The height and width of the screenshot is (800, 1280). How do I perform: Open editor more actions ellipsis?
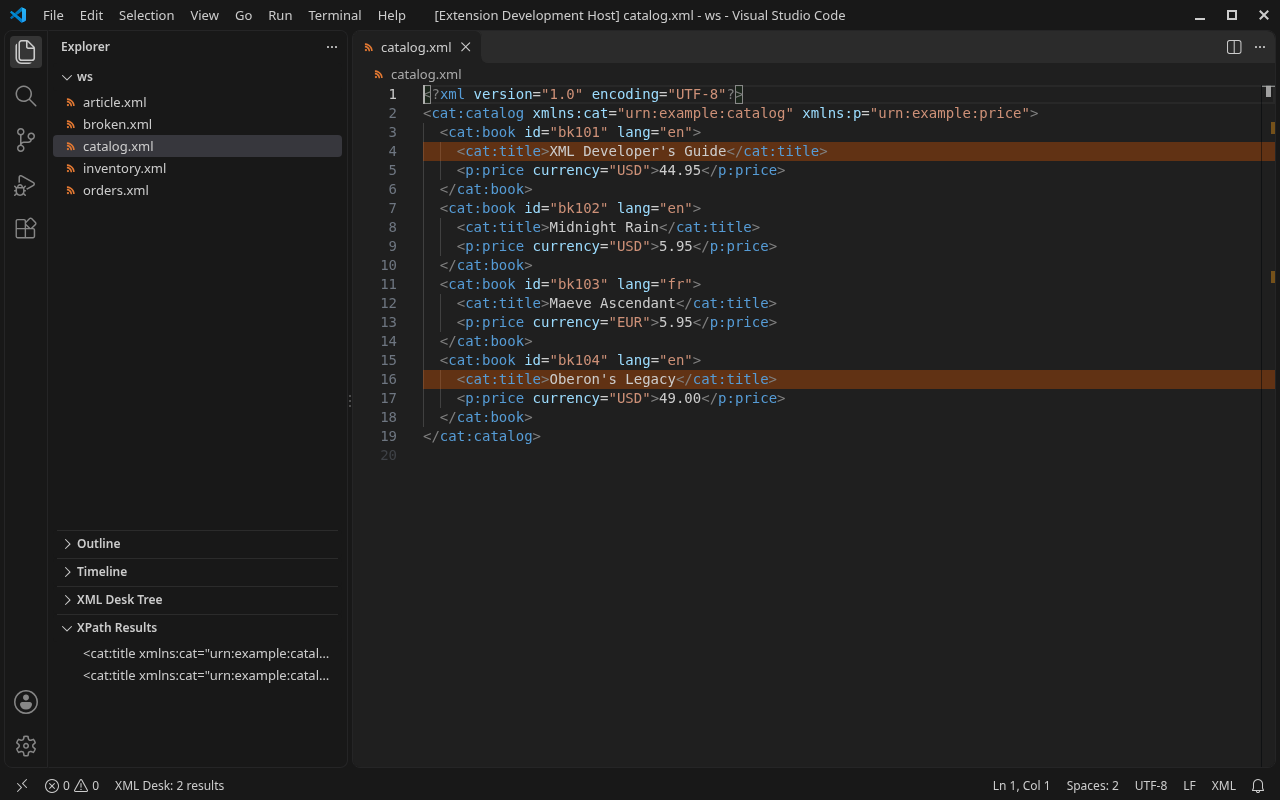pos(1260,47)
